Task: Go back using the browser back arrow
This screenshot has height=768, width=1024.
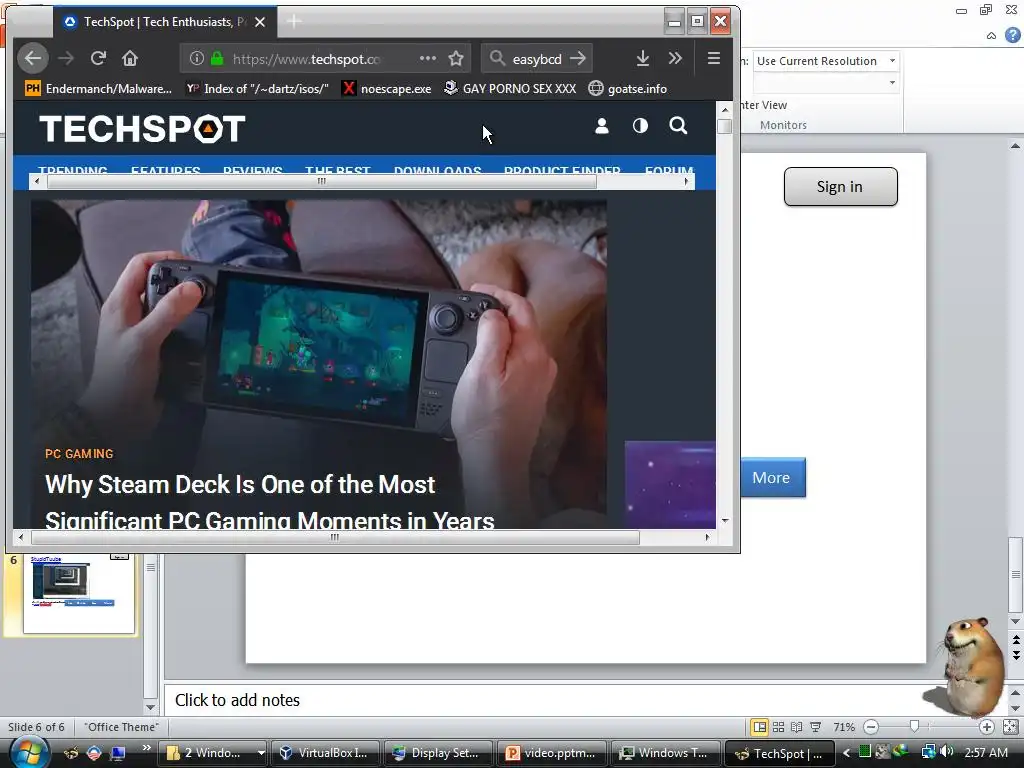Action: pos(33,58)
